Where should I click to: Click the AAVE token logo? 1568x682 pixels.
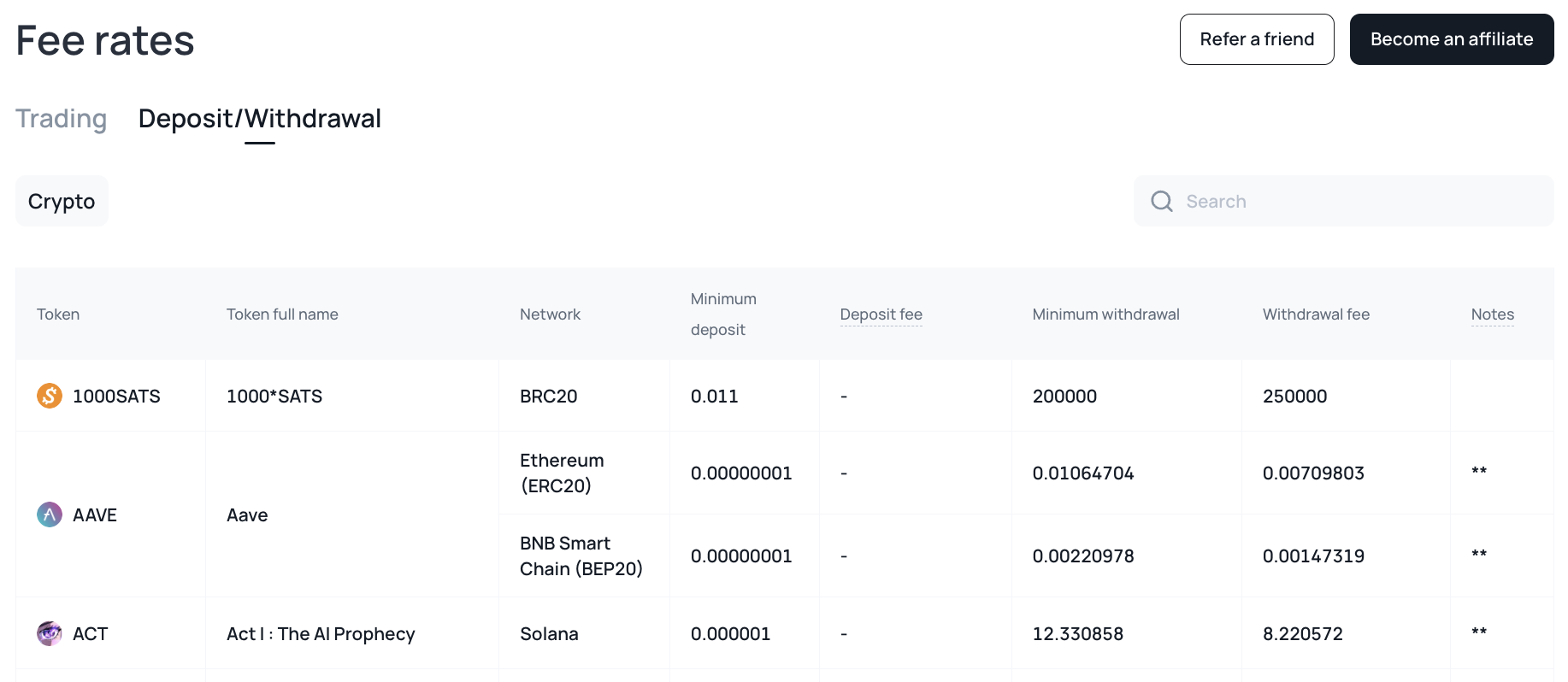click(50, 514)
